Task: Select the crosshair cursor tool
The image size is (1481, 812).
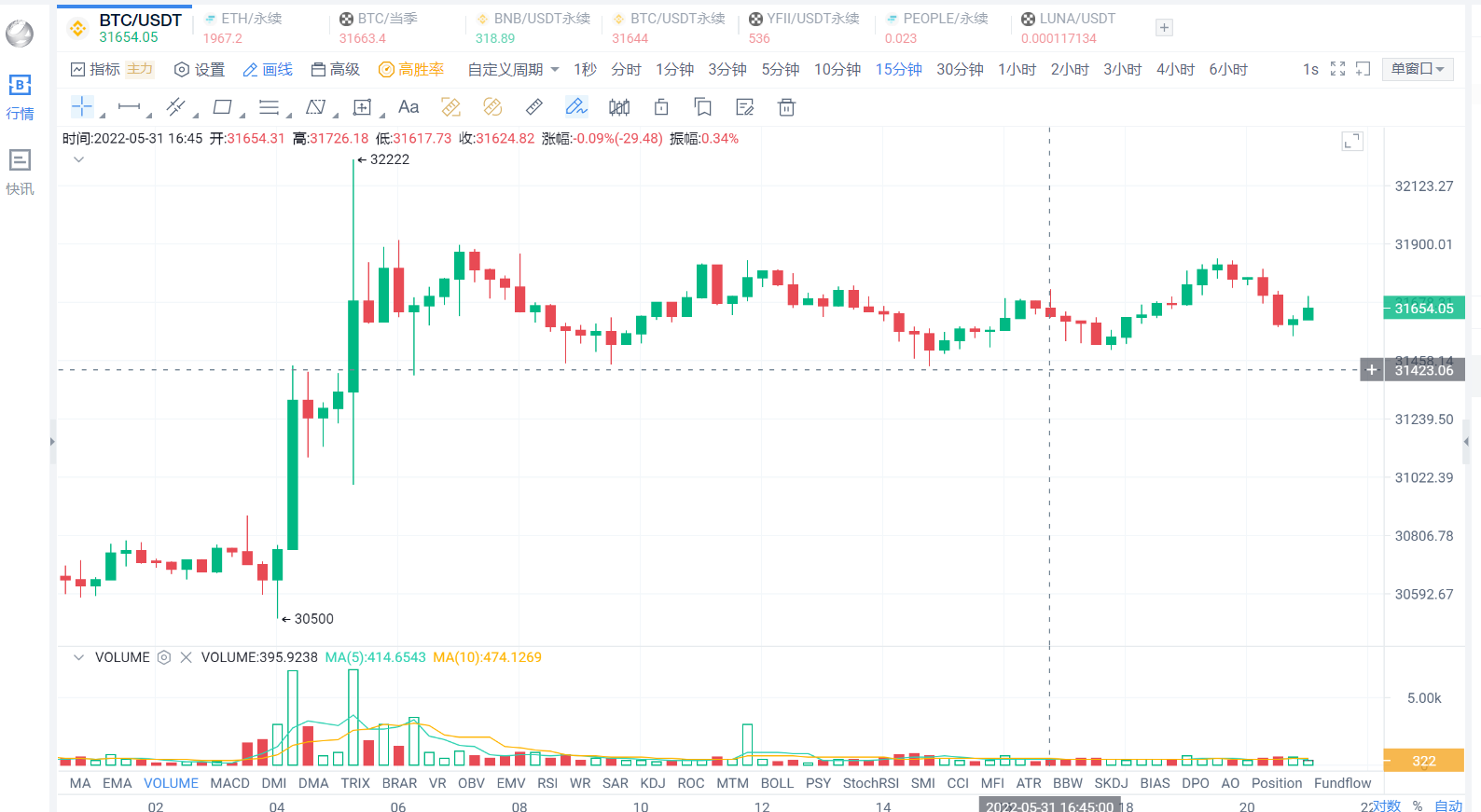Action: coord(82,107)
